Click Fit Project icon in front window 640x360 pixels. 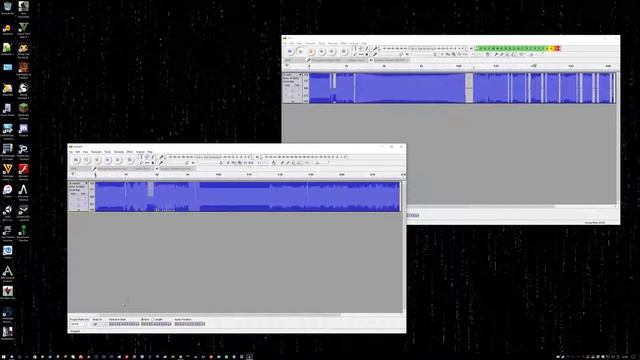[x=298, y=163]
